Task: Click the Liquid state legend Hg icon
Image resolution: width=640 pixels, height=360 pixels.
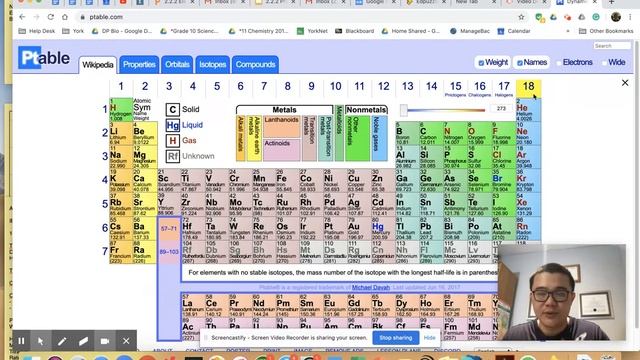Action: 173,125
